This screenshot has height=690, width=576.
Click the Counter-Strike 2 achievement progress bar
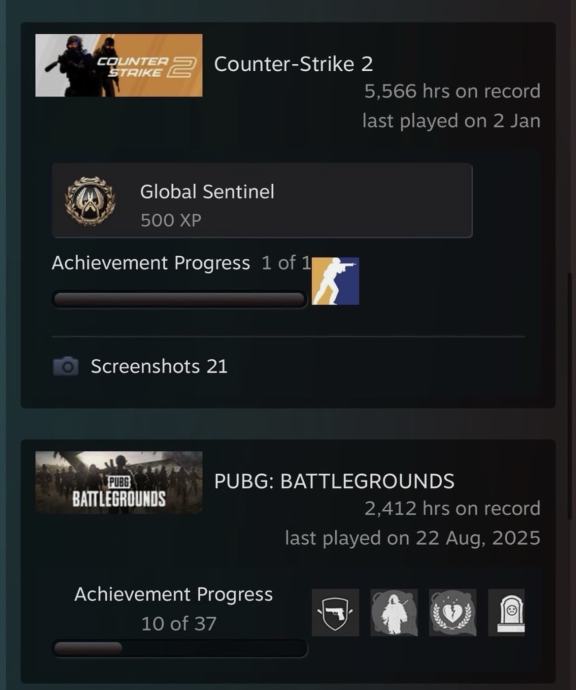(x=179, y=299)
